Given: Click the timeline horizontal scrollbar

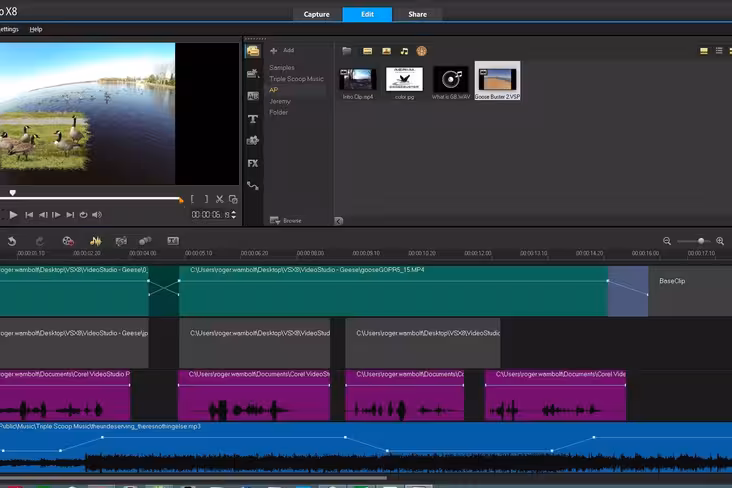Looking at the screenshot, I should click(193, 478).
